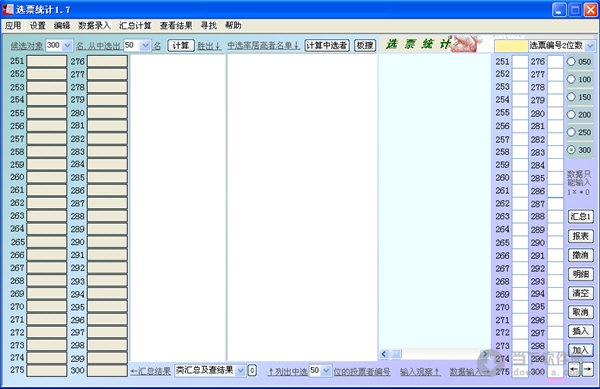Click the left arrow navigation button
Image resolution: width=600 pixels, height=389 pixels.
coord(574,369)
